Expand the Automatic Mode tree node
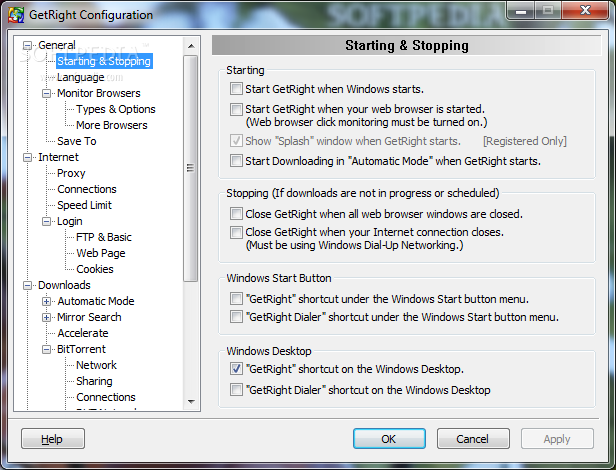Image resolution: width=616 pixels, height=470 pixels. point(46,301)
